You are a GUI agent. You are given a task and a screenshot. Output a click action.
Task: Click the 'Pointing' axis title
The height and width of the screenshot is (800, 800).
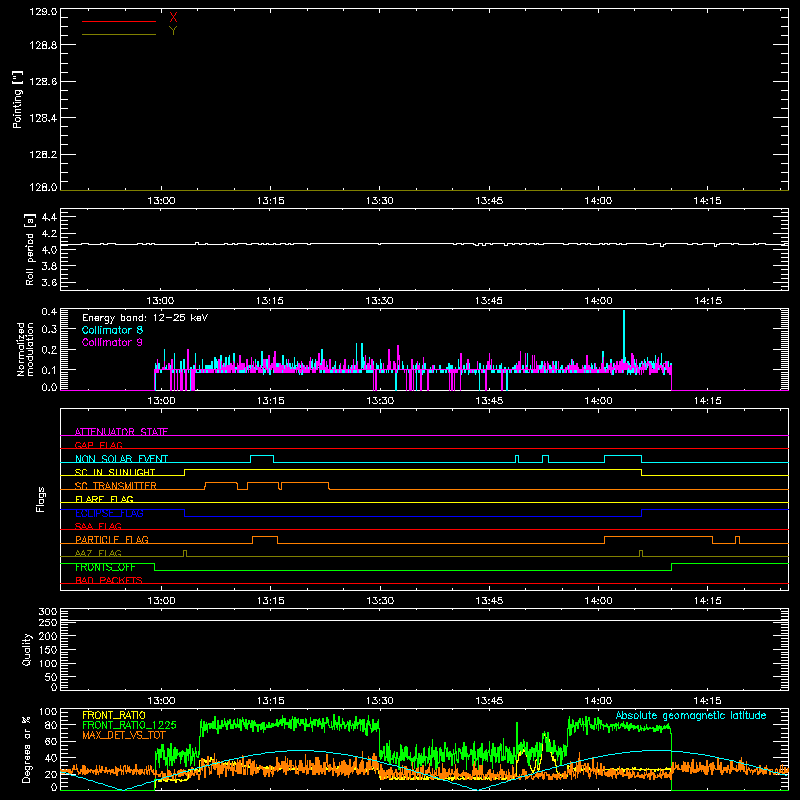(18, 100)
